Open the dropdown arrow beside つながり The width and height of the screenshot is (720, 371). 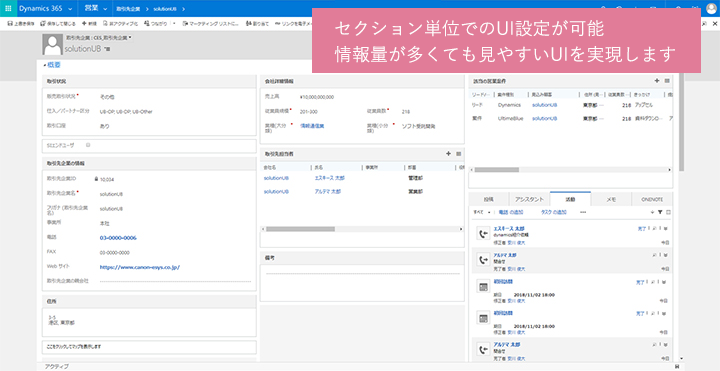click(x=174, y=23)
